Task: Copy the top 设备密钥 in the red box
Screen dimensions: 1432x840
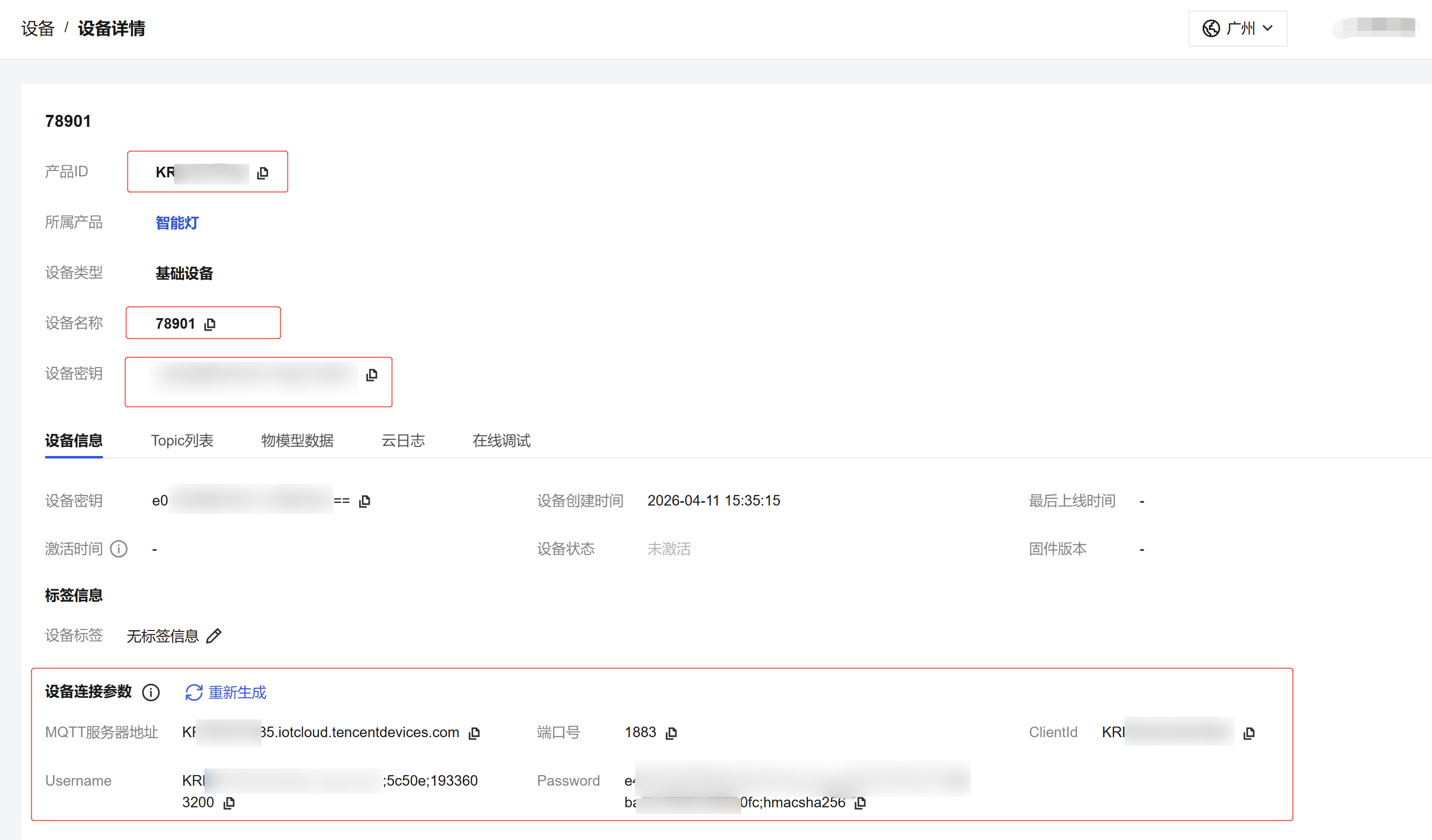Action: pyautogui.click(x=372, y=374)
